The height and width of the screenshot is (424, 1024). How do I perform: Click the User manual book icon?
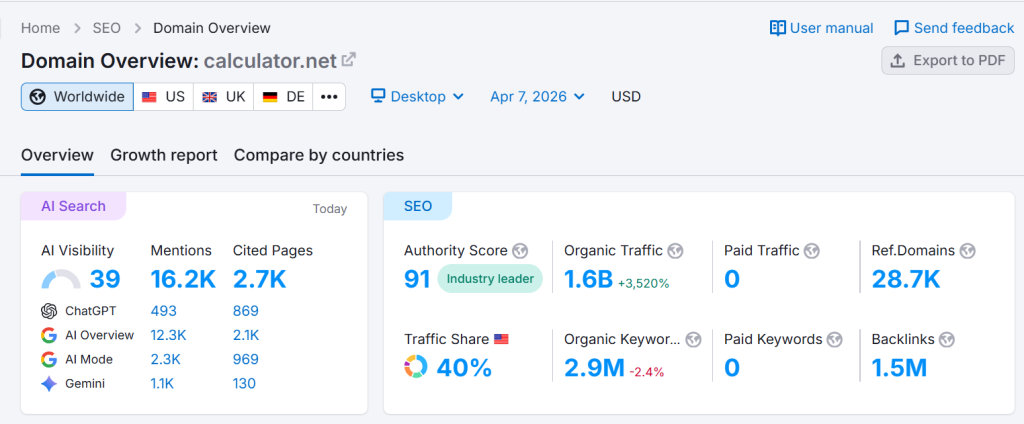tap(778, 28)
